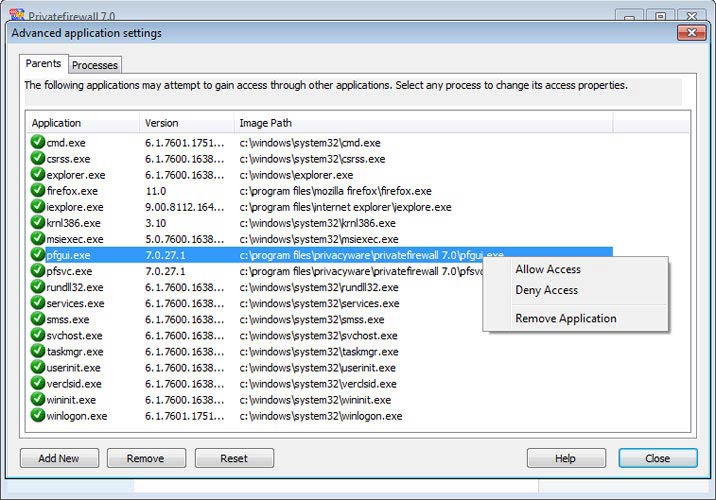Click the green check icon beside firefox.exe

[37, 190]
